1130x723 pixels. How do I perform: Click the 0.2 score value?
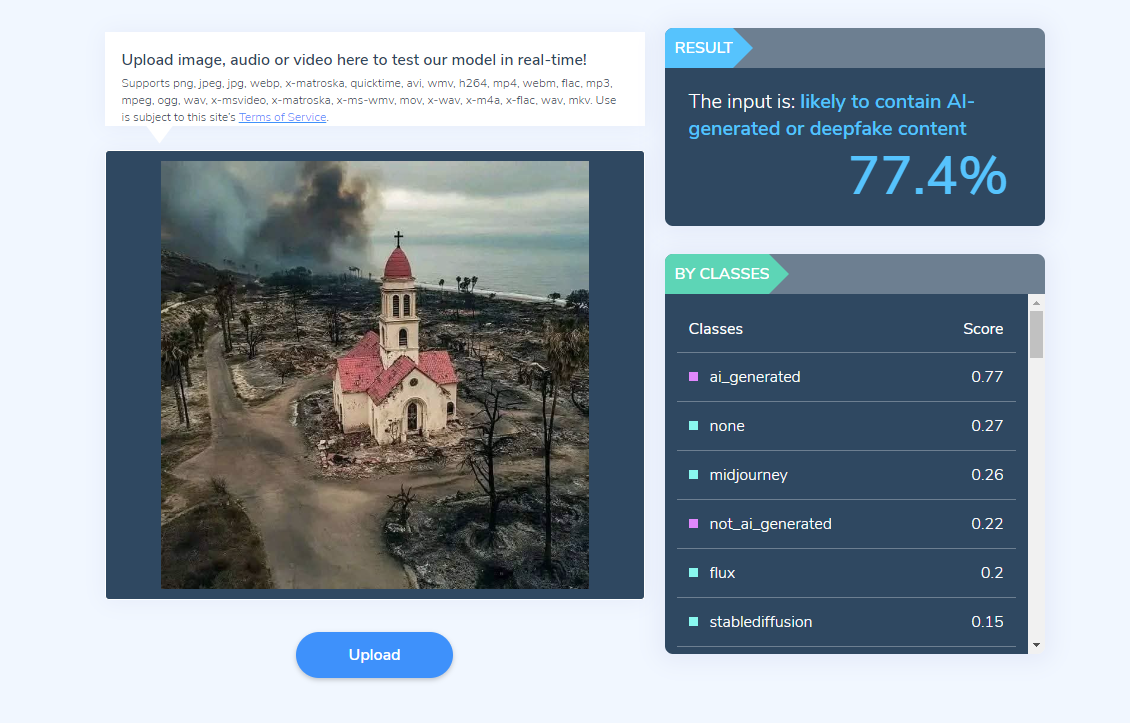point(992,573)
